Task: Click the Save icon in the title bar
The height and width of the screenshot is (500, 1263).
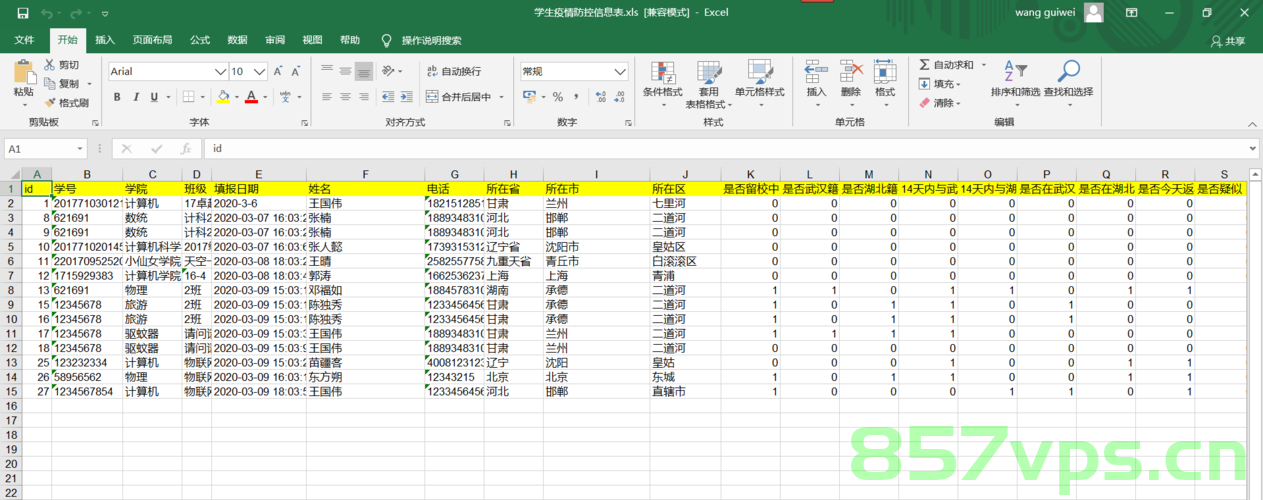Action: pyautogui.click(x=21, y=13)
